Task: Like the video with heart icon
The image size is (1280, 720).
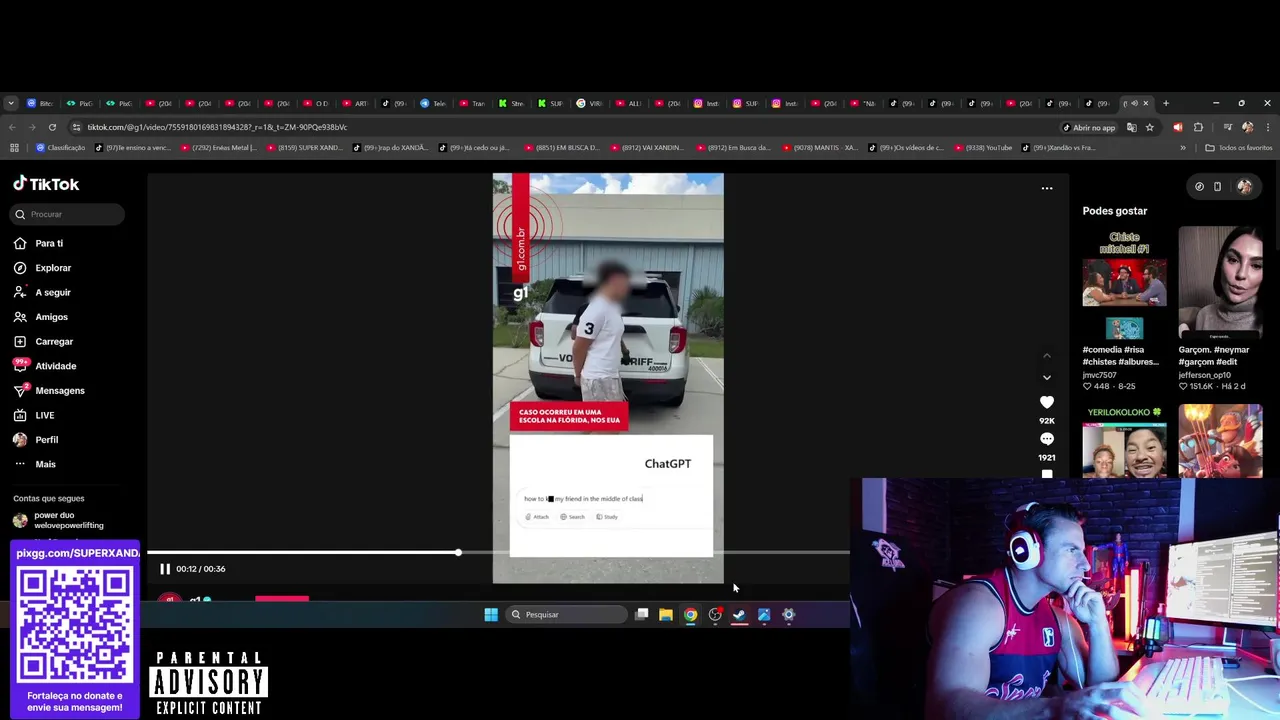Action: tap(1047, 402)
